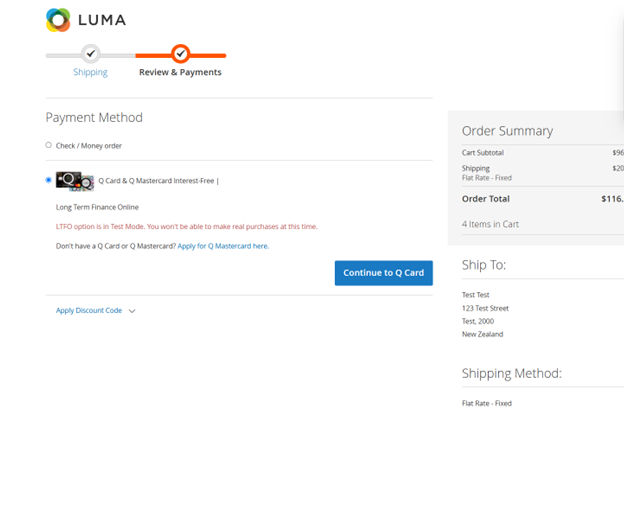Screen dimensions: 624x524
Task: Click the 123 Test Street address line
Action: click(x=485, y=308)
